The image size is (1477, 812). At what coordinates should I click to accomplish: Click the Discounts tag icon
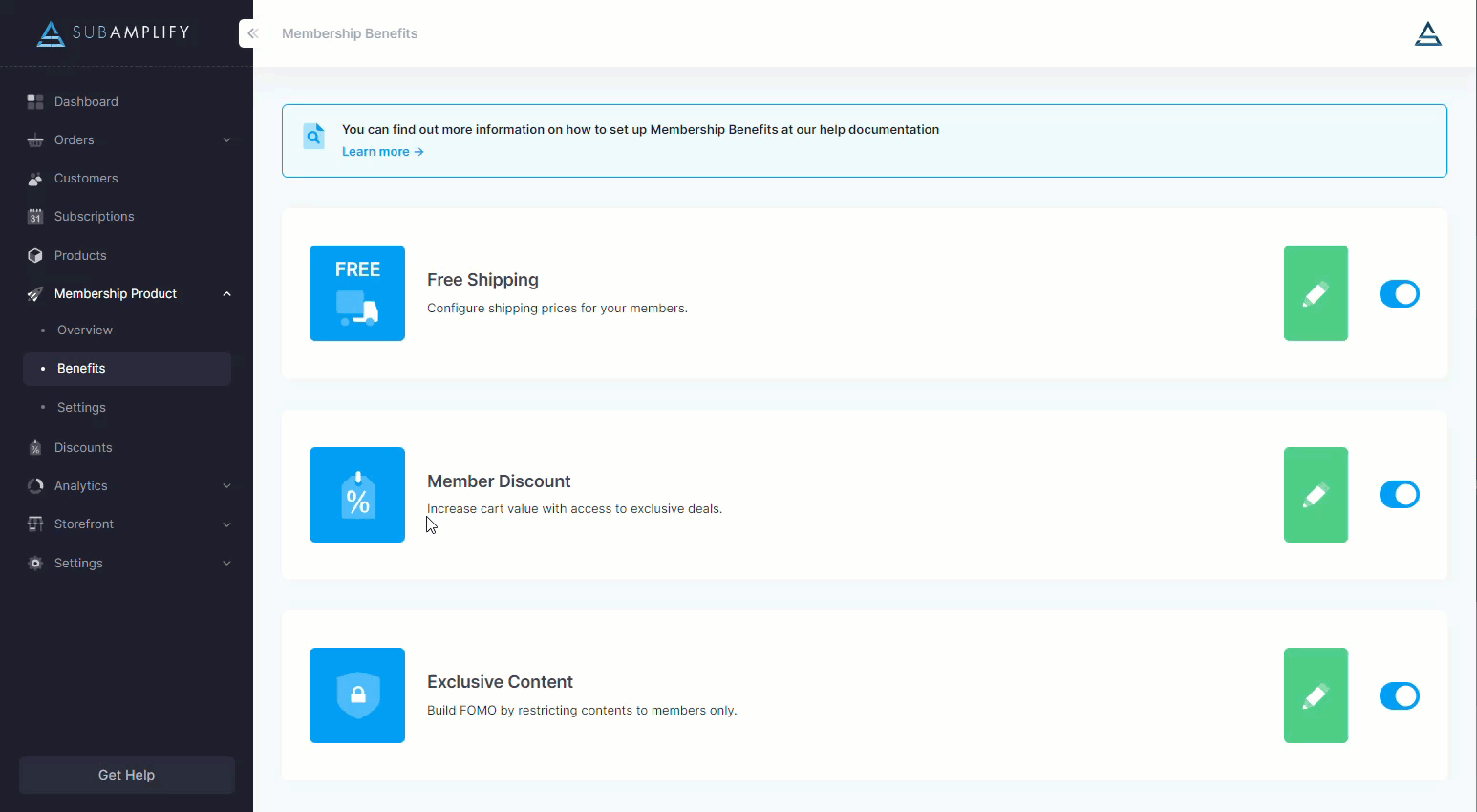35,448
